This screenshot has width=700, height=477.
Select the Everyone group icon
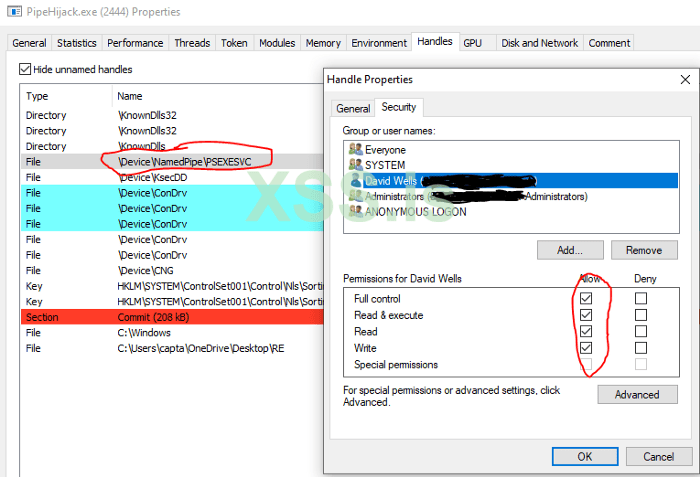coord(356,149)
